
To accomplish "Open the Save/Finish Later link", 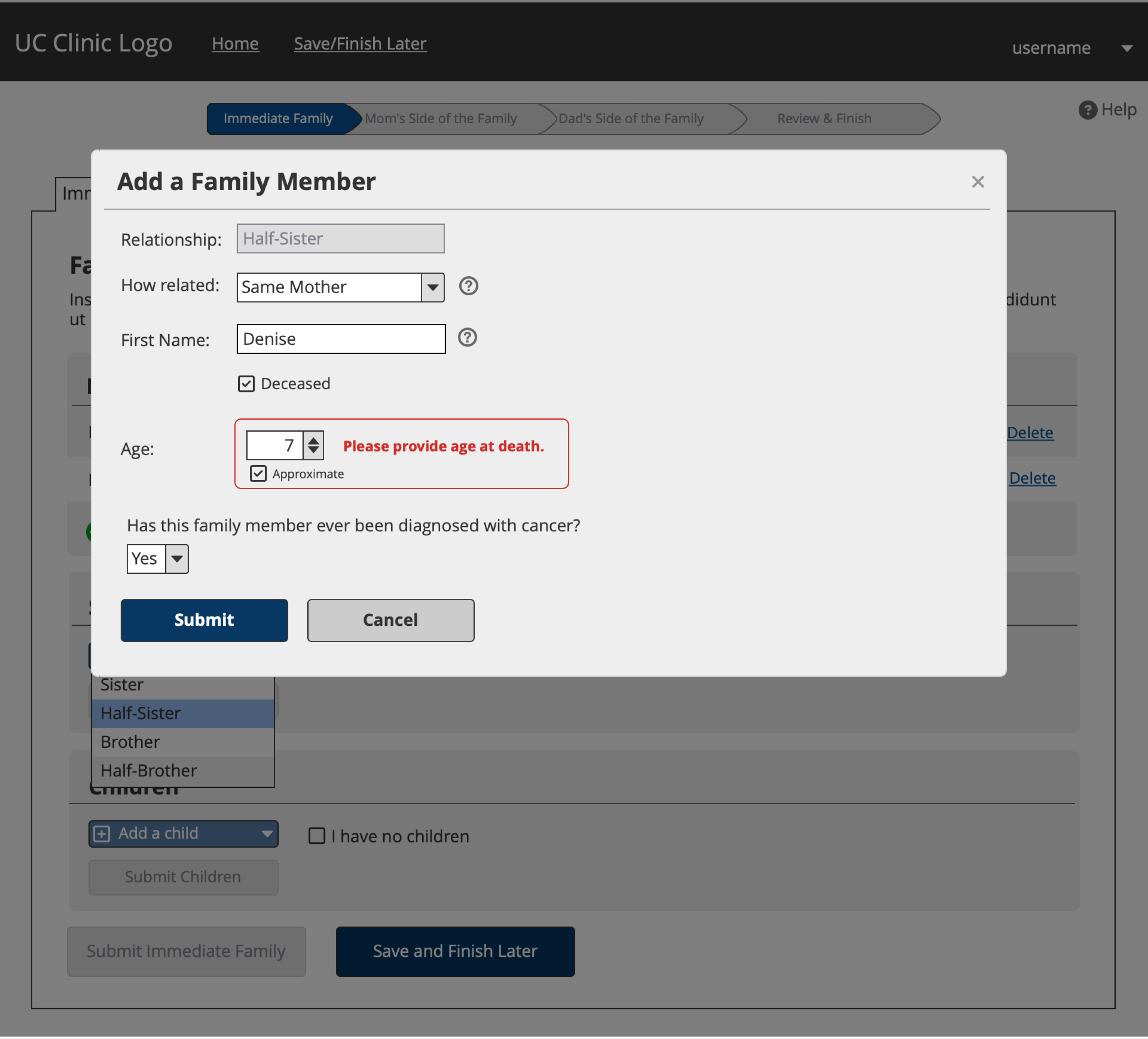I will click(360, 44).
